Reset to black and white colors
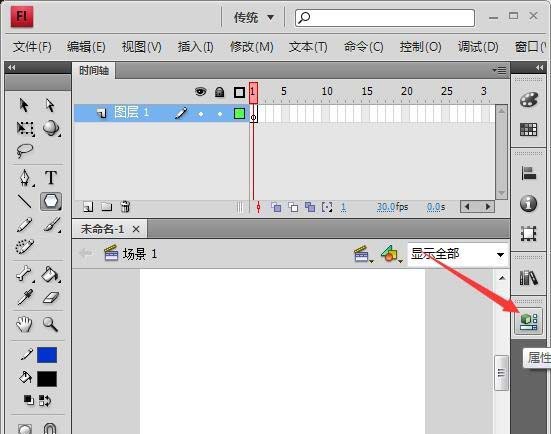Viewport: 551px width, 434px height. [x=28, y=400]
